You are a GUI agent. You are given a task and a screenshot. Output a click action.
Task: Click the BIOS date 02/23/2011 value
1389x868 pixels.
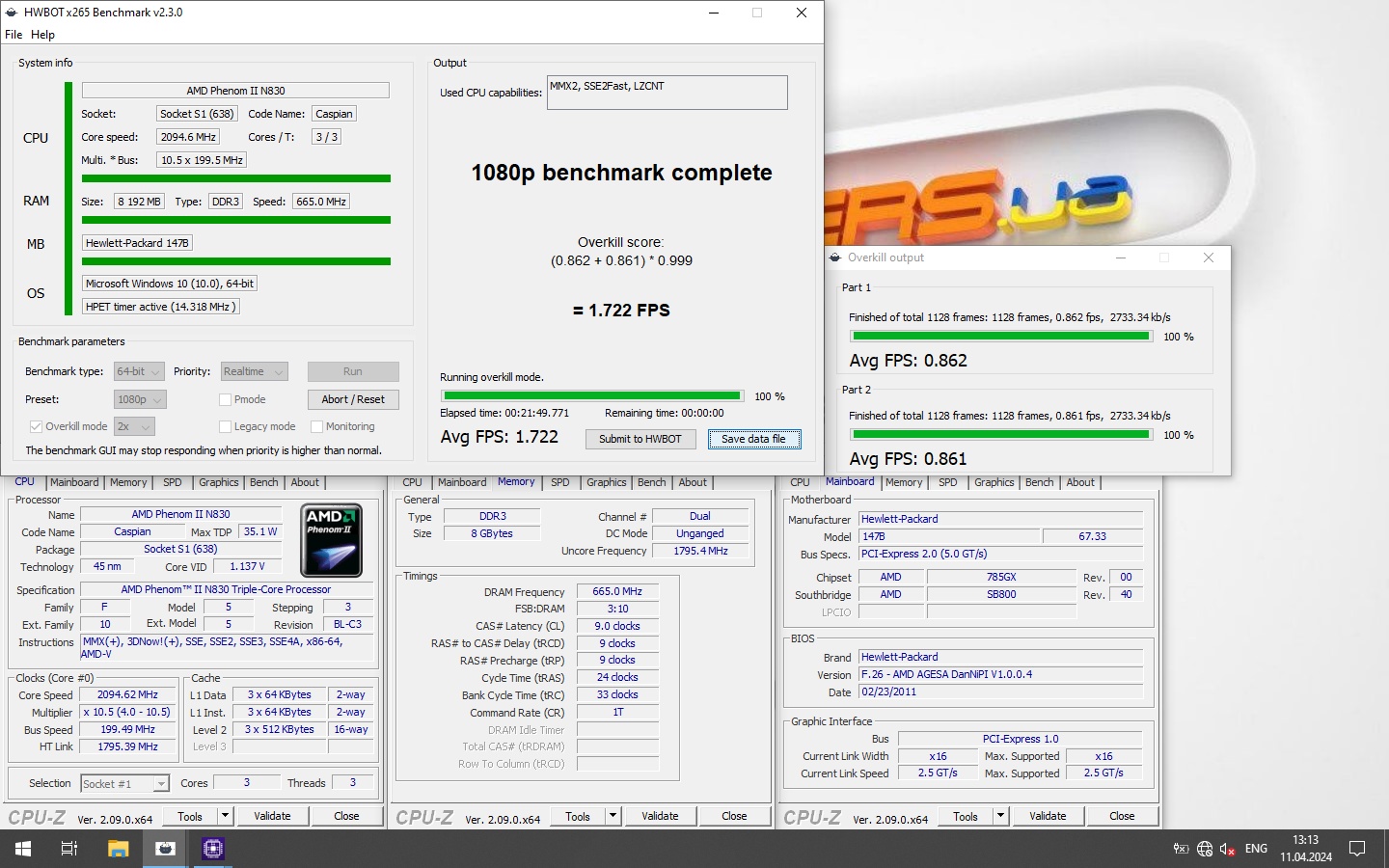1001,692
